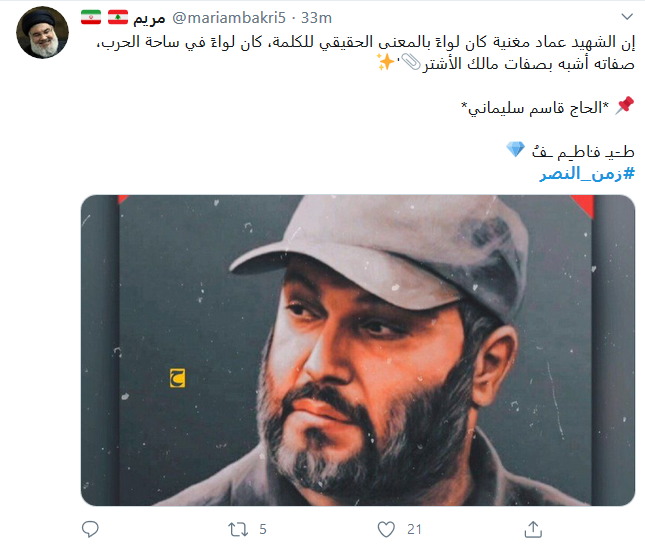This screenshot has width=645, height=545.
Task: Click the Lebanon flag emoji beside name
Action: [x=118, y=18]
